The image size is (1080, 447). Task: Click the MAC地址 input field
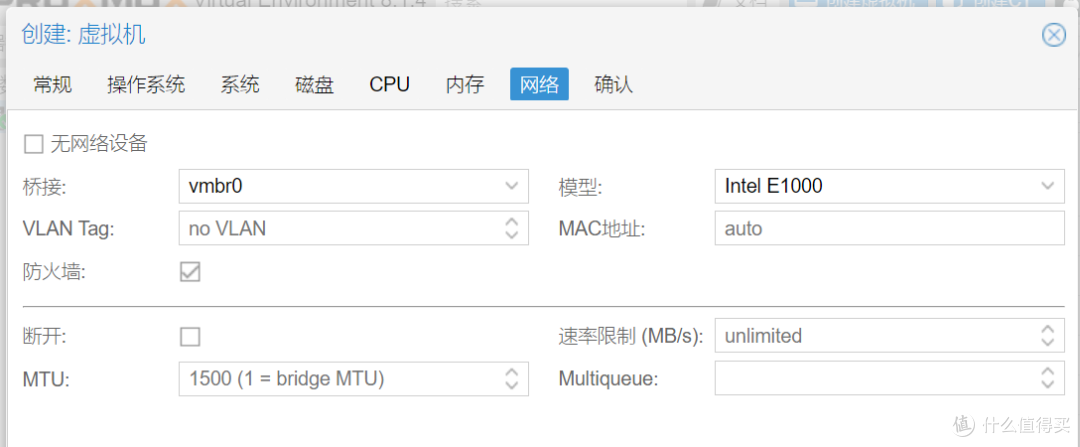pos(889,229)
